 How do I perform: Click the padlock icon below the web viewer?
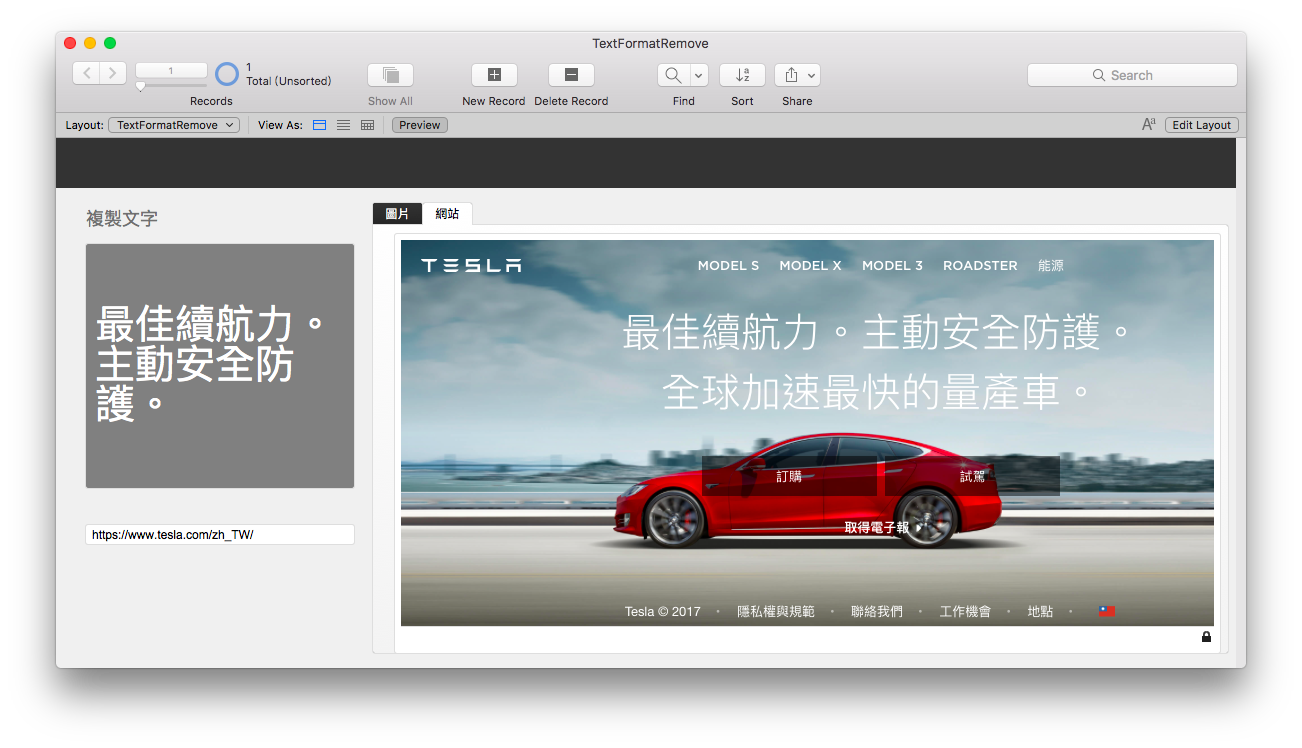pyautogui.click(x=1206, y=637)
